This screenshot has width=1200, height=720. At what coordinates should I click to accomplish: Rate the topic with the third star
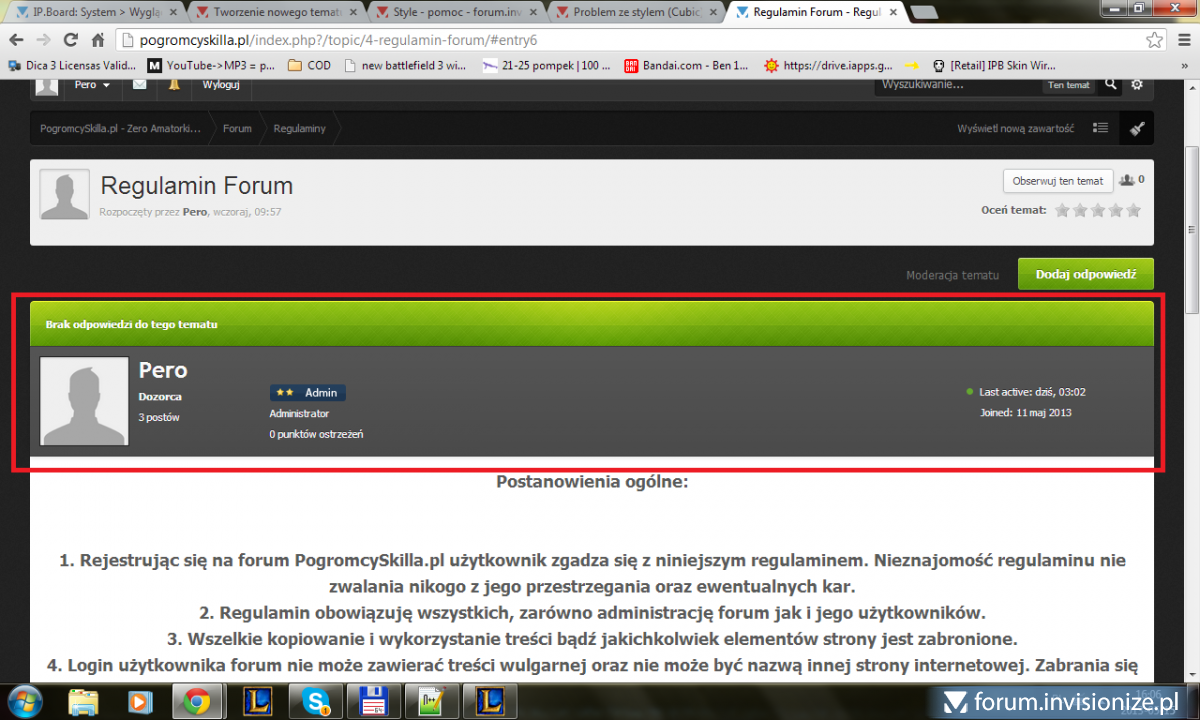click(x=1098, y=210)
